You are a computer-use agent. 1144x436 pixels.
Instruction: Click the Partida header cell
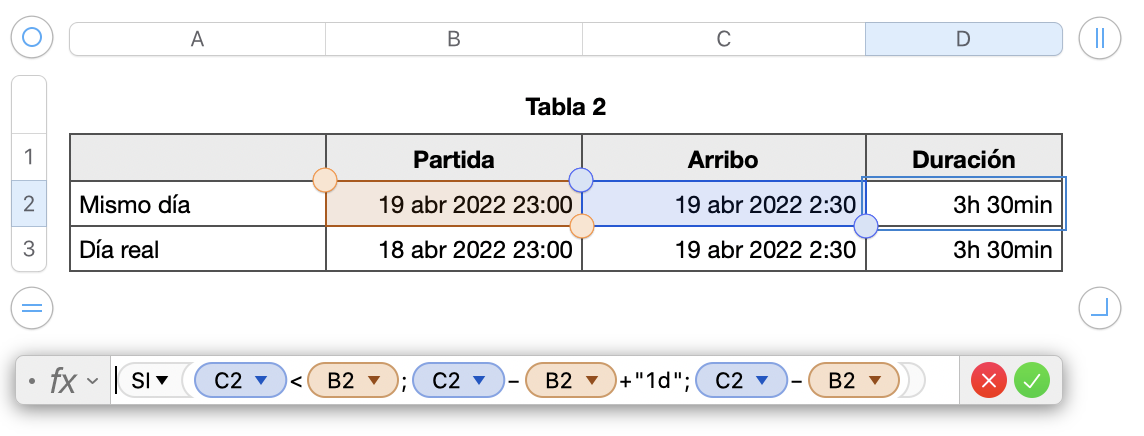point(453,159)
